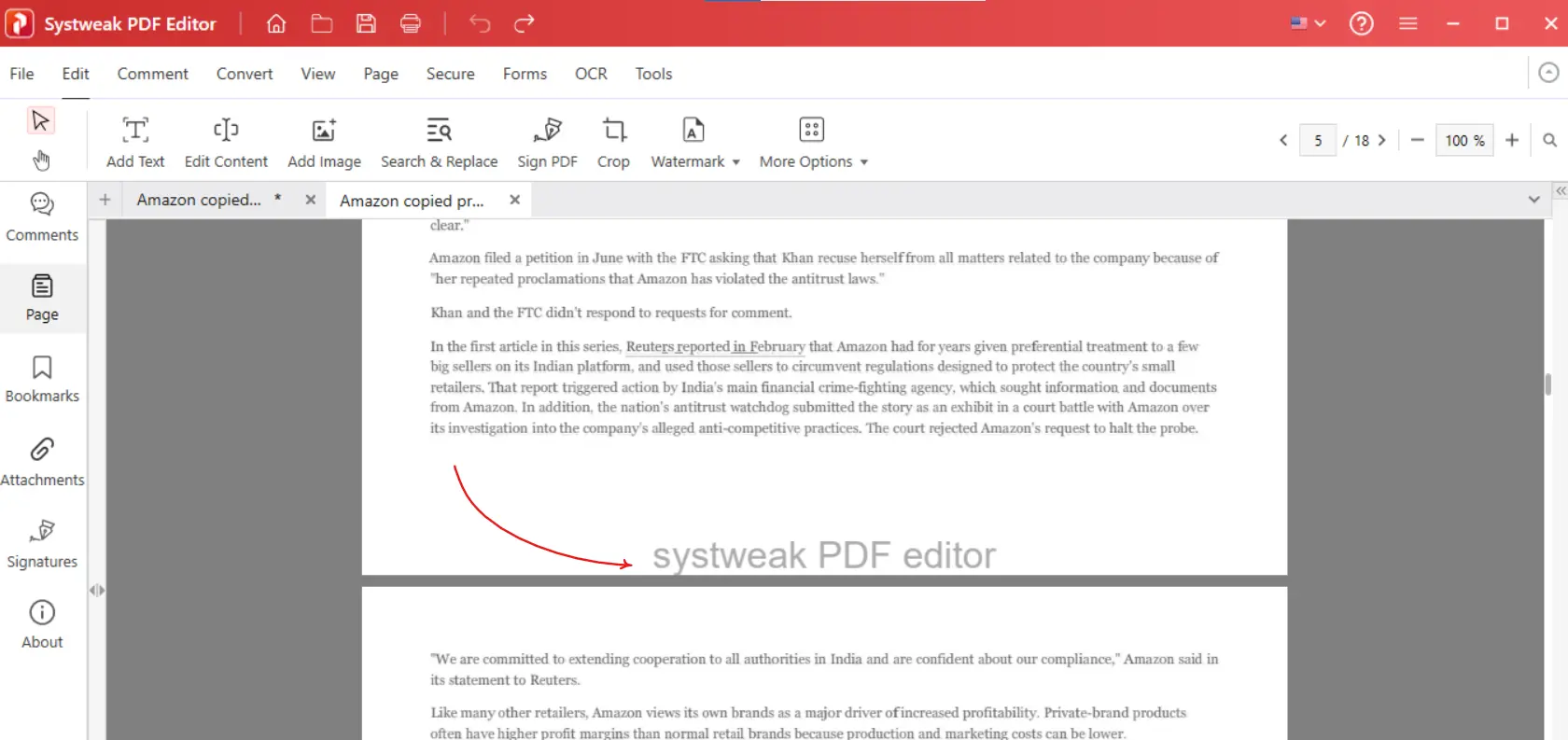Follow the Reuters reported in February link
The image size is (1568, 740).
click(x=715, y=346)
